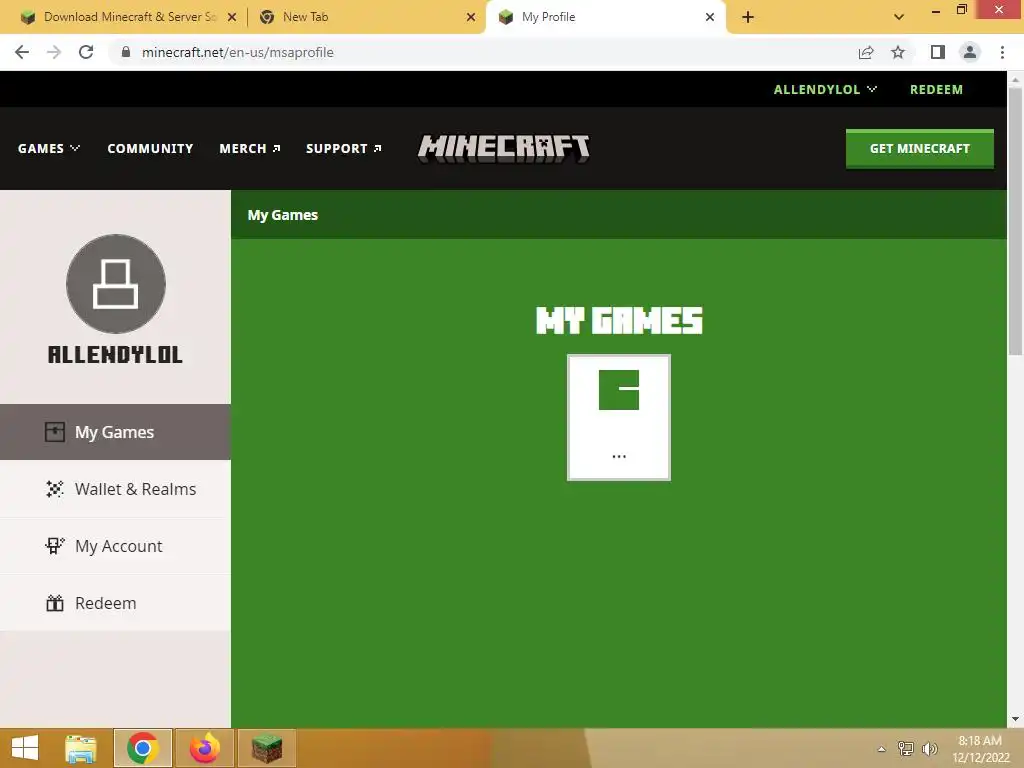Click REDEEM in the top bar
The image size is (1024, 768).
pyautogui.click(x=936, y=89)
